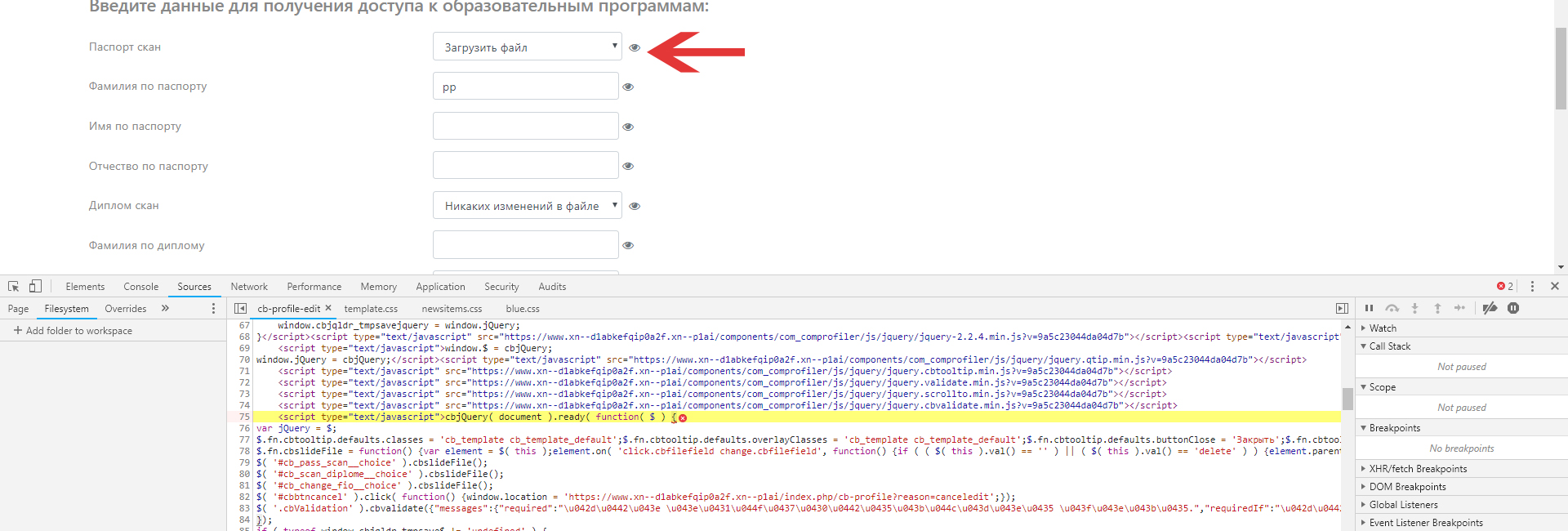Screen dimensions: 1568x531
Task: Click Step out of current function
Action: click(1438, 309)
